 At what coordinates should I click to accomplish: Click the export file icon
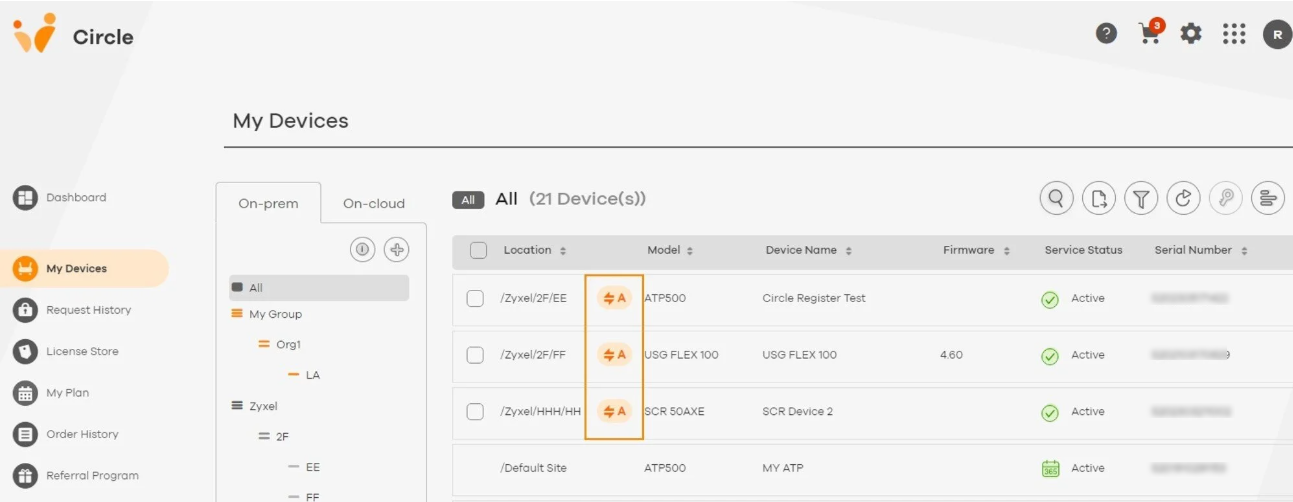[1099, 198]
